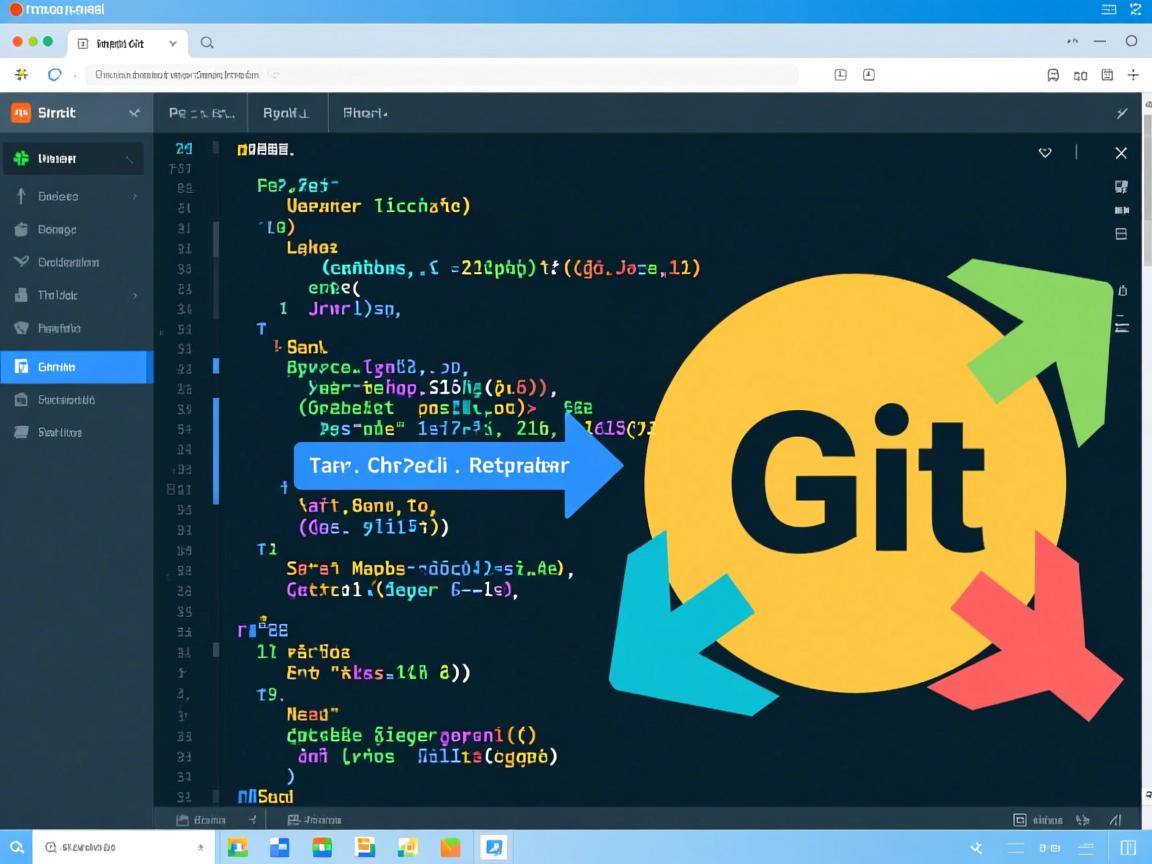Select the shield icon in the left sidebar
Image resolution: width=1152 pixels, height=864 pixels.
22,327
